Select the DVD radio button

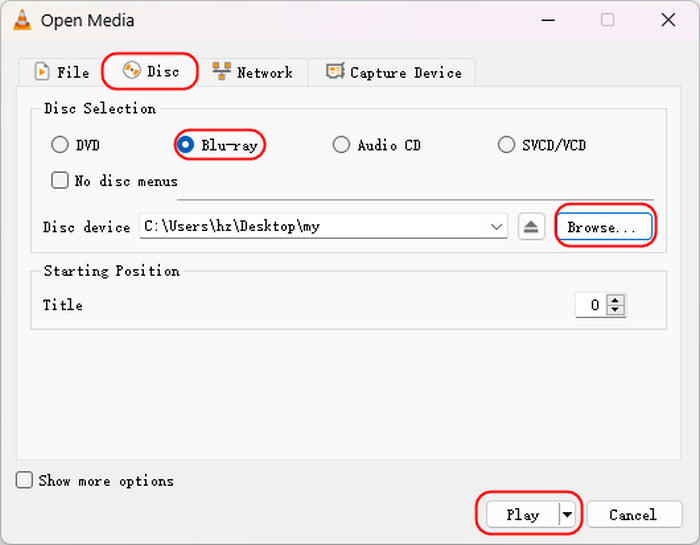pyautogui.click(x=60, y=145)
